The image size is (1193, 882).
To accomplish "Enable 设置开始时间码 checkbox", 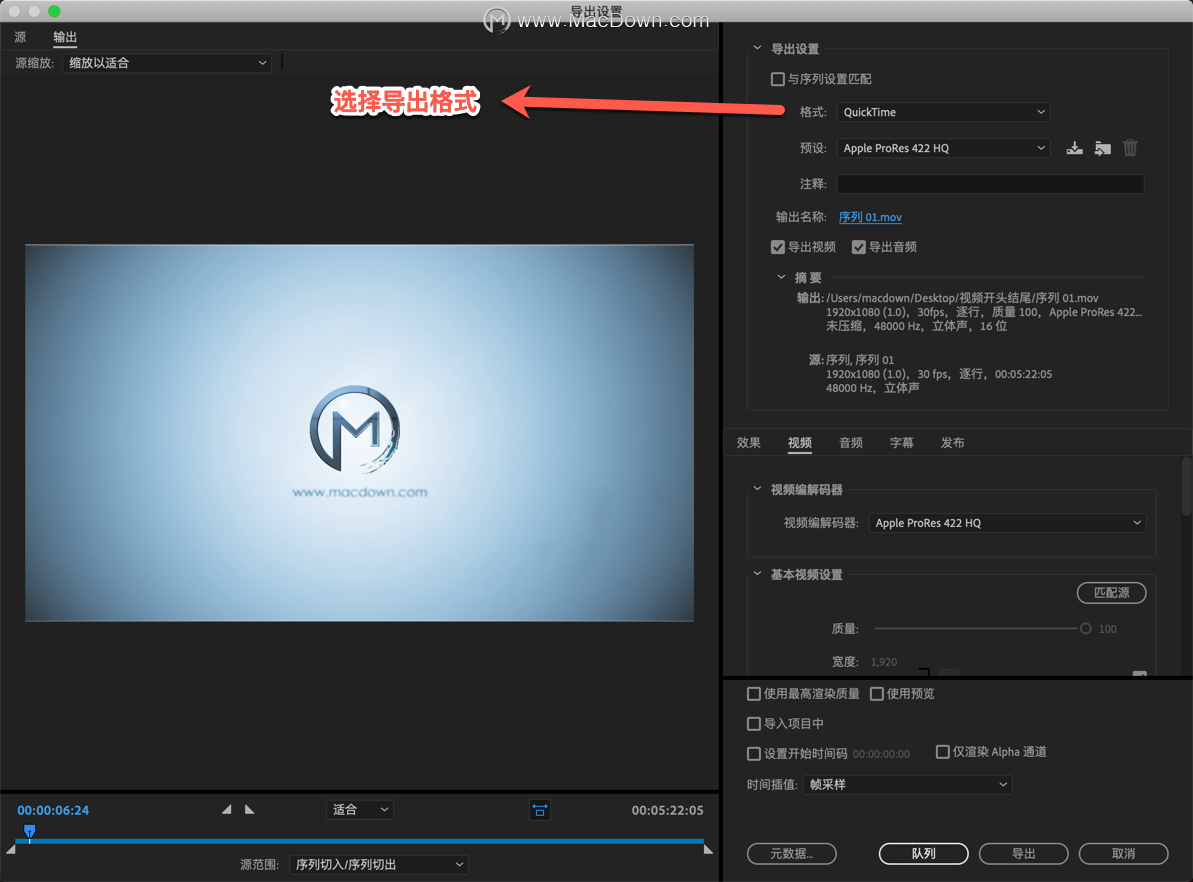I will (x=754, y=753).
